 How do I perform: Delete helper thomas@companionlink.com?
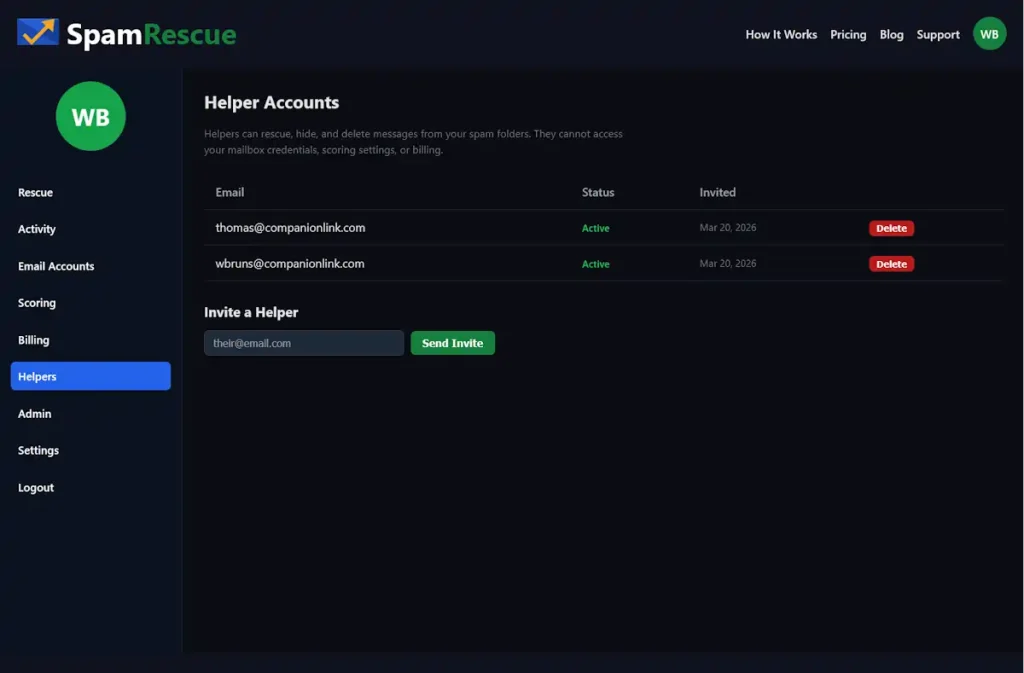(891, 228)
